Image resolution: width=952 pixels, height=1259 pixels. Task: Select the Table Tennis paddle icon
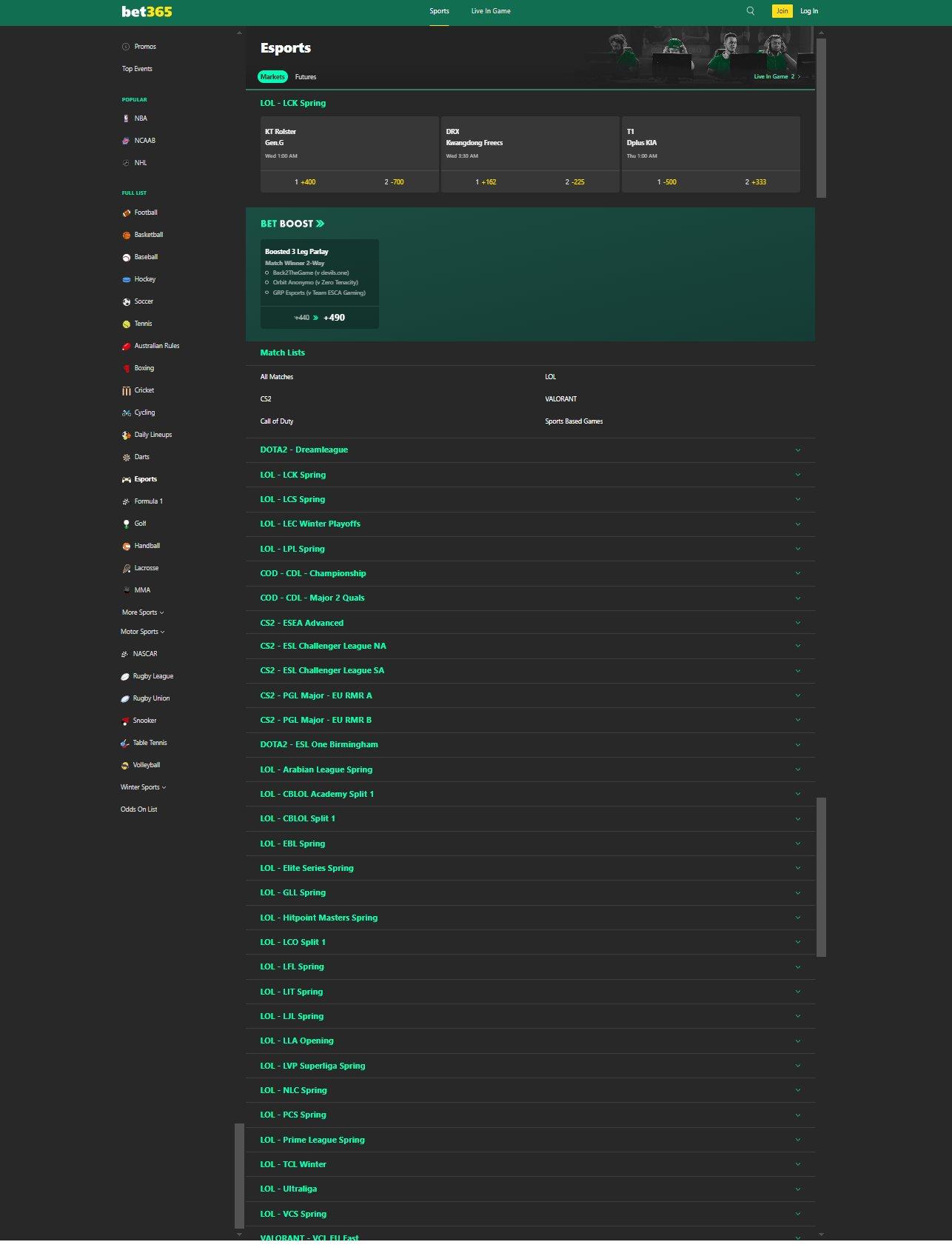(x=125, y=743)
